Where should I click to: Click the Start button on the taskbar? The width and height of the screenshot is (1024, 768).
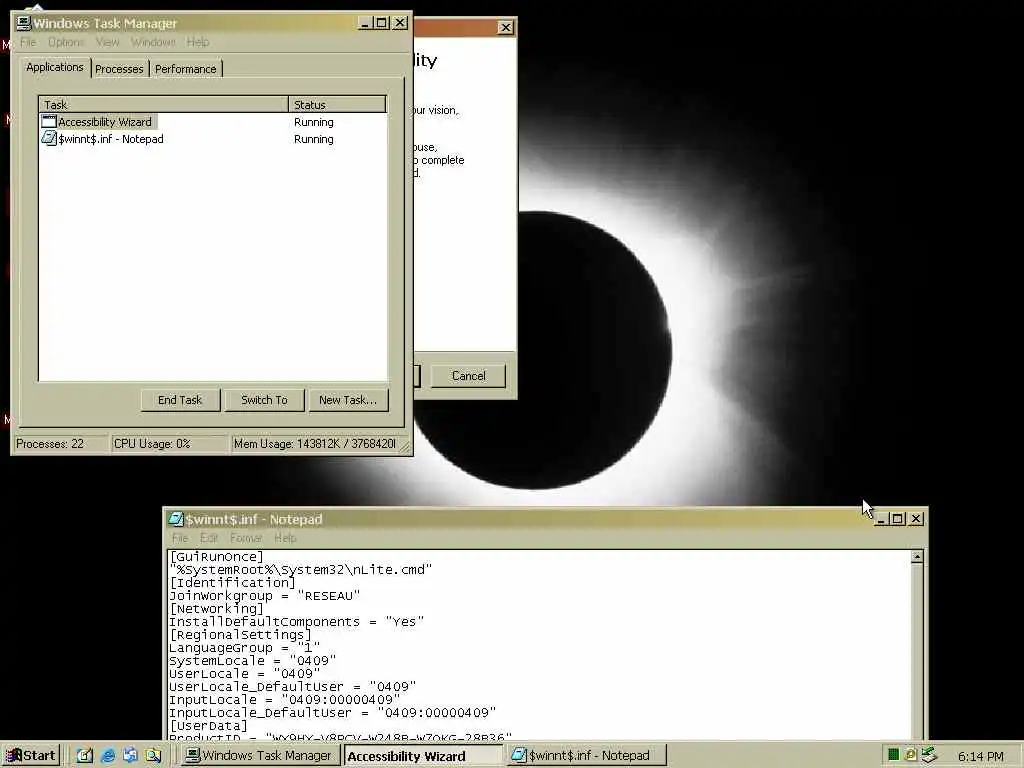point(31,756)
